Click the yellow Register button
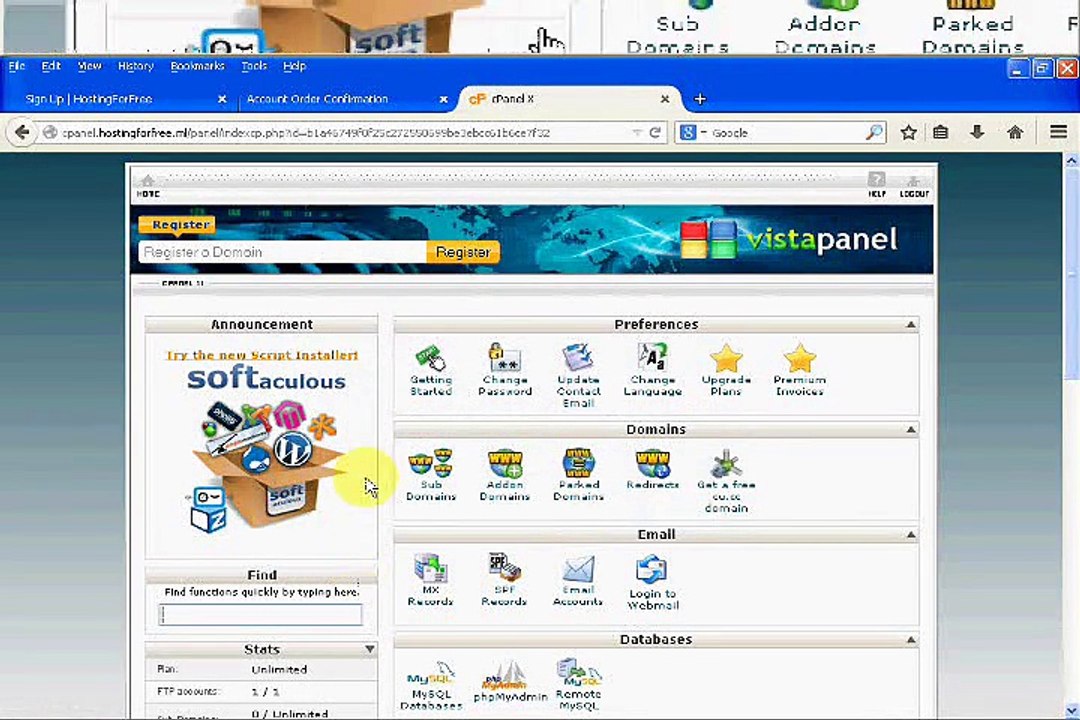The width and height of the screenshot is (1080, 720). [463, 252]
